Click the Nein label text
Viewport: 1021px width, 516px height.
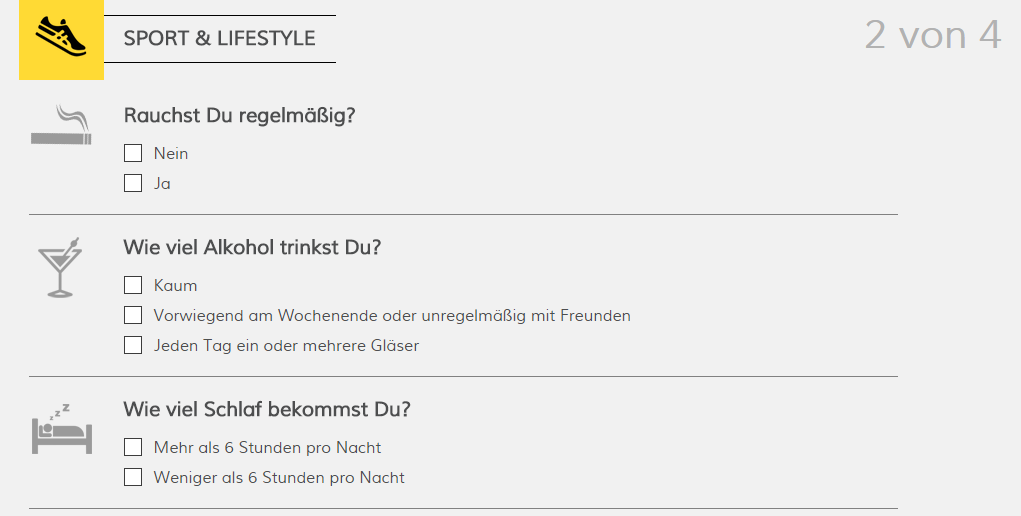coord(171,154)
